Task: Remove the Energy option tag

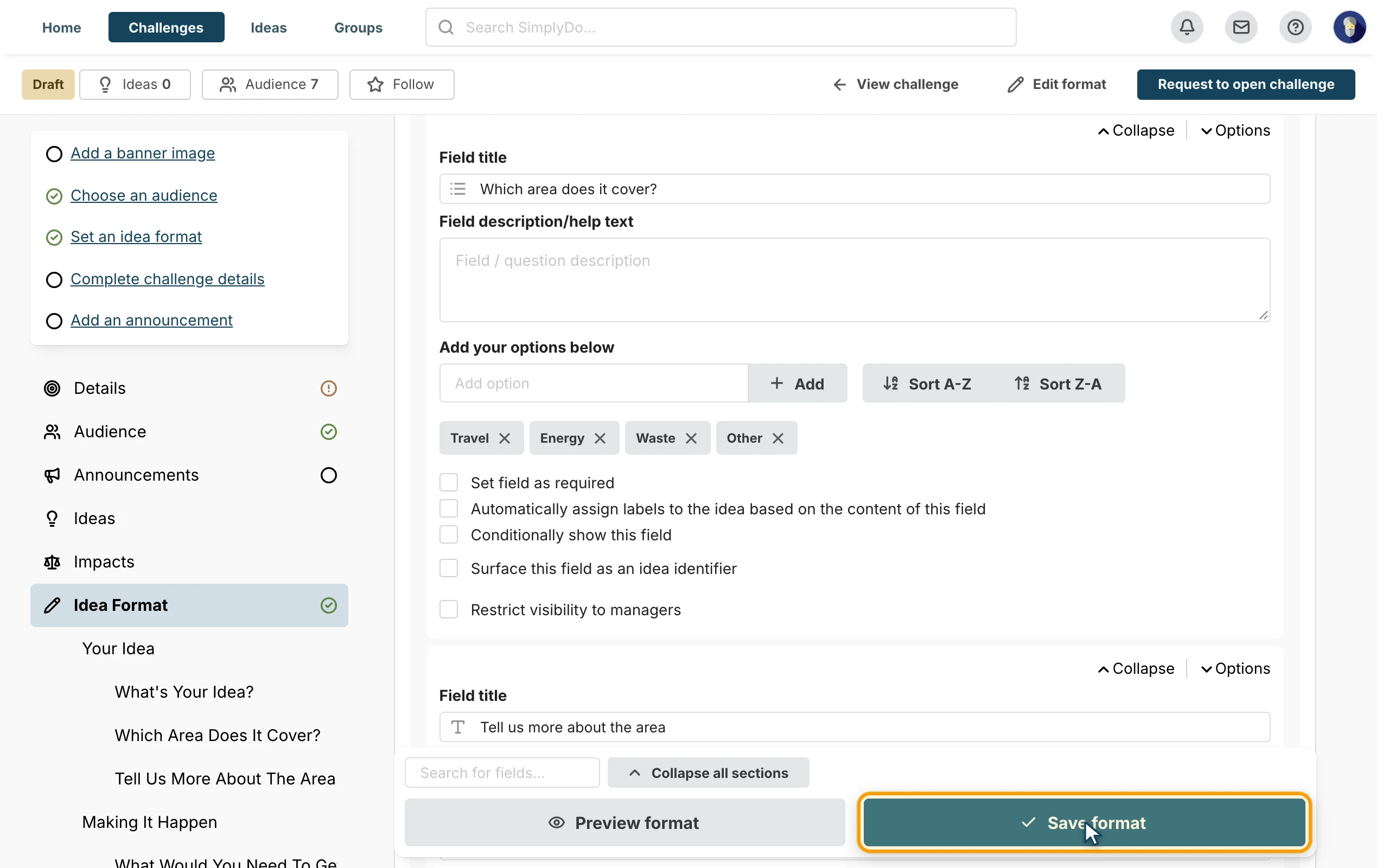Action: pyautogui.click(x=601, y=438)
